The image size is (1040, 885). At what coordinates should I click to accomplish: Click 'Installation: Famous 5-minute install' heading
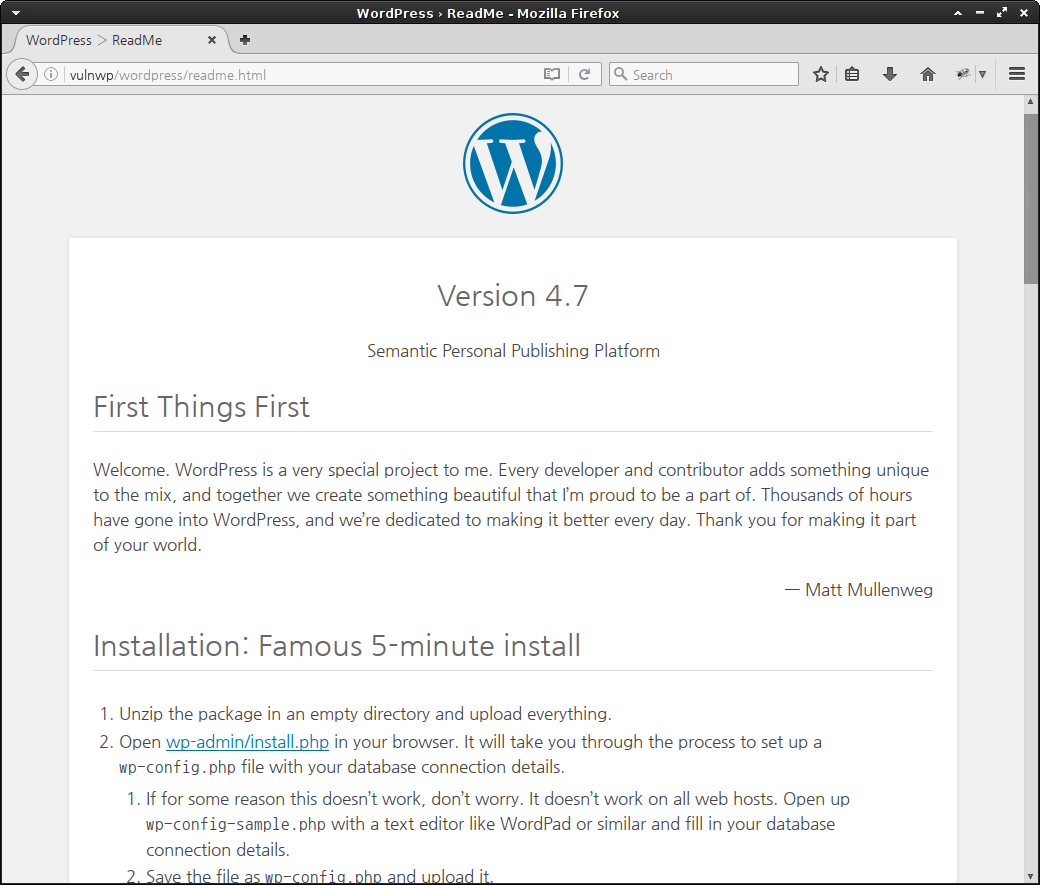(337, 646)
